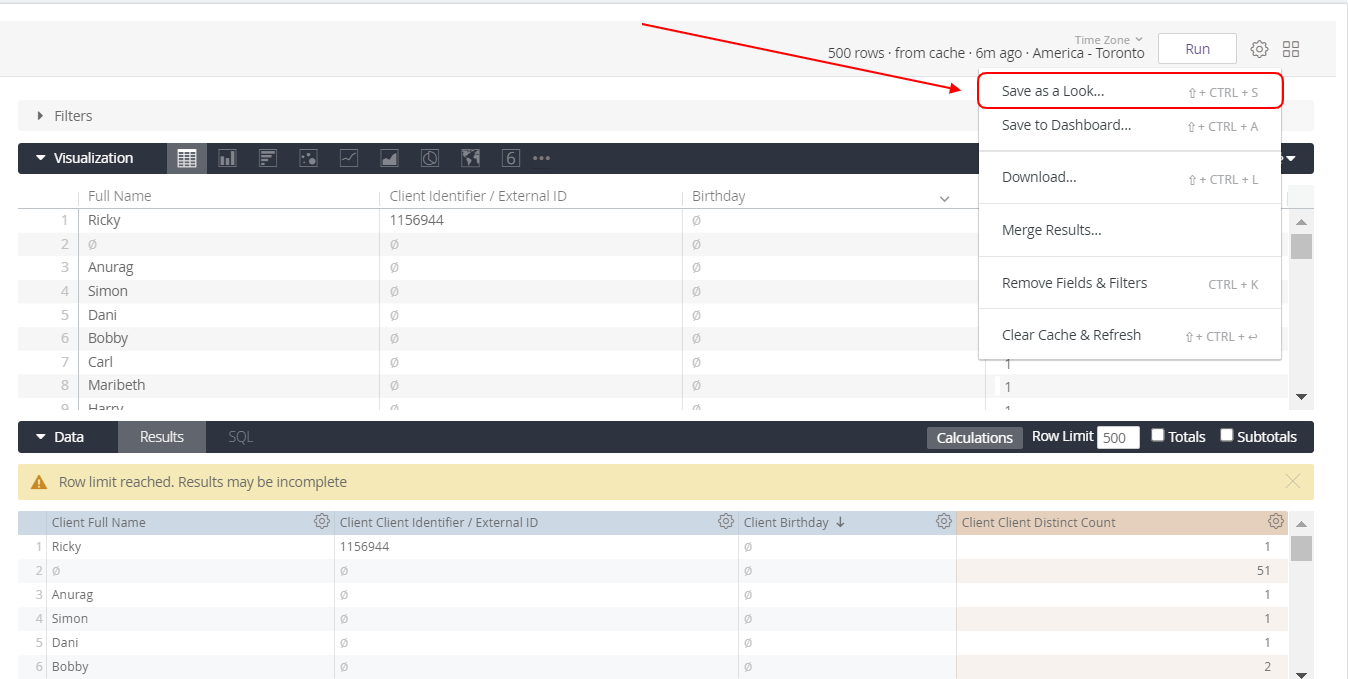The height and width of the screenshot is (679, 1348).
Task: Select the map visualization icon
Action: pyautogui.click(x=470, y=158)
